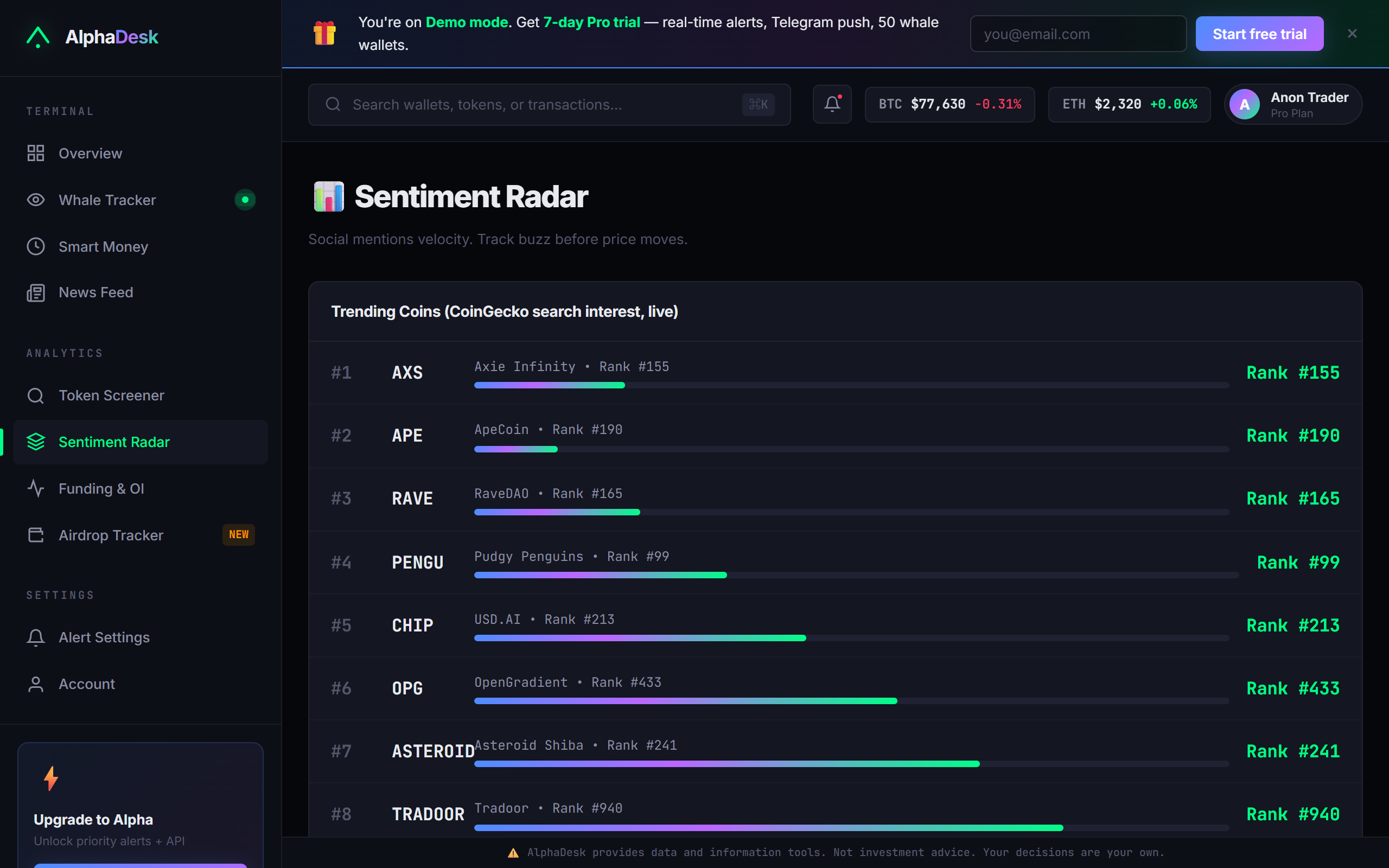Open Smart Money section
The width and height of the screenshot is (1389, 868).
pos(141,246)
